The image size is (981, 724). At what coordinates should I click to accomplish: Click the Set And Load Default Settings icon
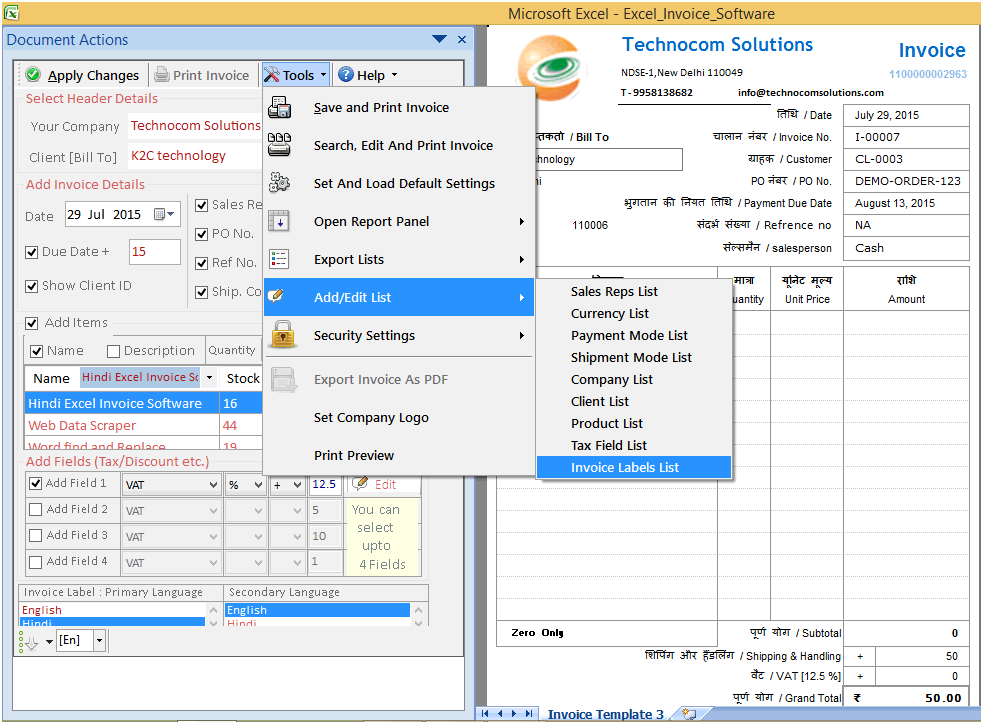281,183
